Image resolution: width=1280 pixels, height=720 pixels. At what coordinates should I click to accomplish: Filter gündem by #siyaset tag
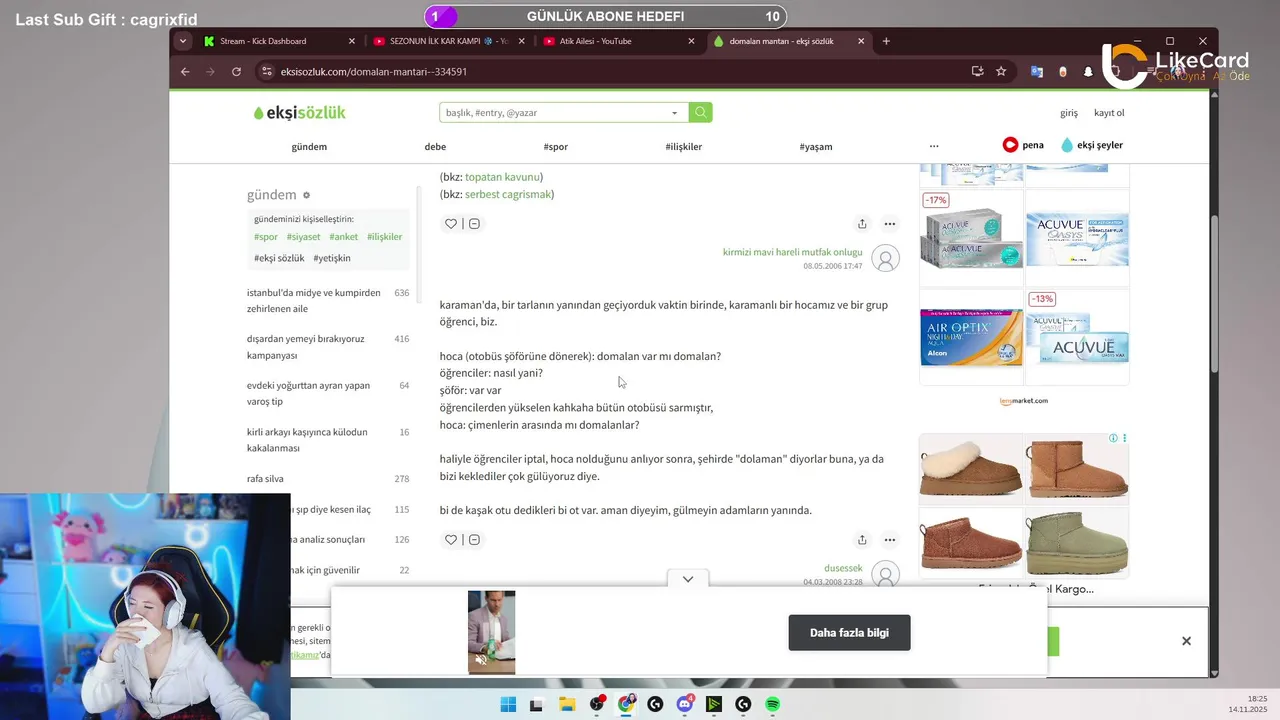point(303,237)
